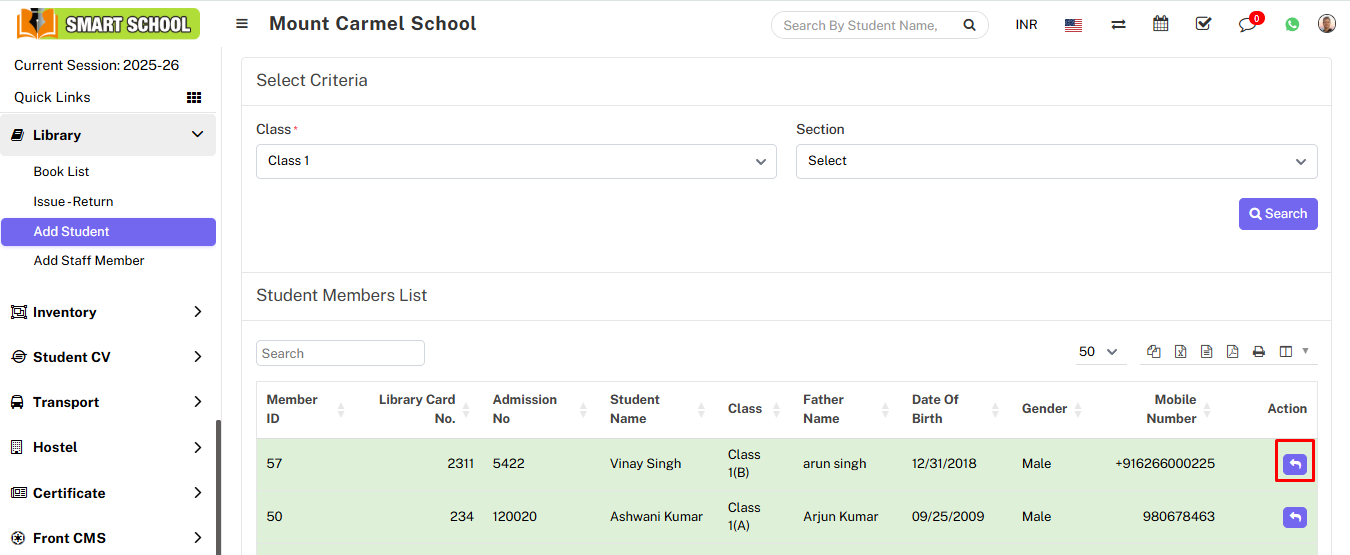This screenshot has width=1350, height=555.
Task: Click the Smart School logo
Action: (x=108, y=24)
